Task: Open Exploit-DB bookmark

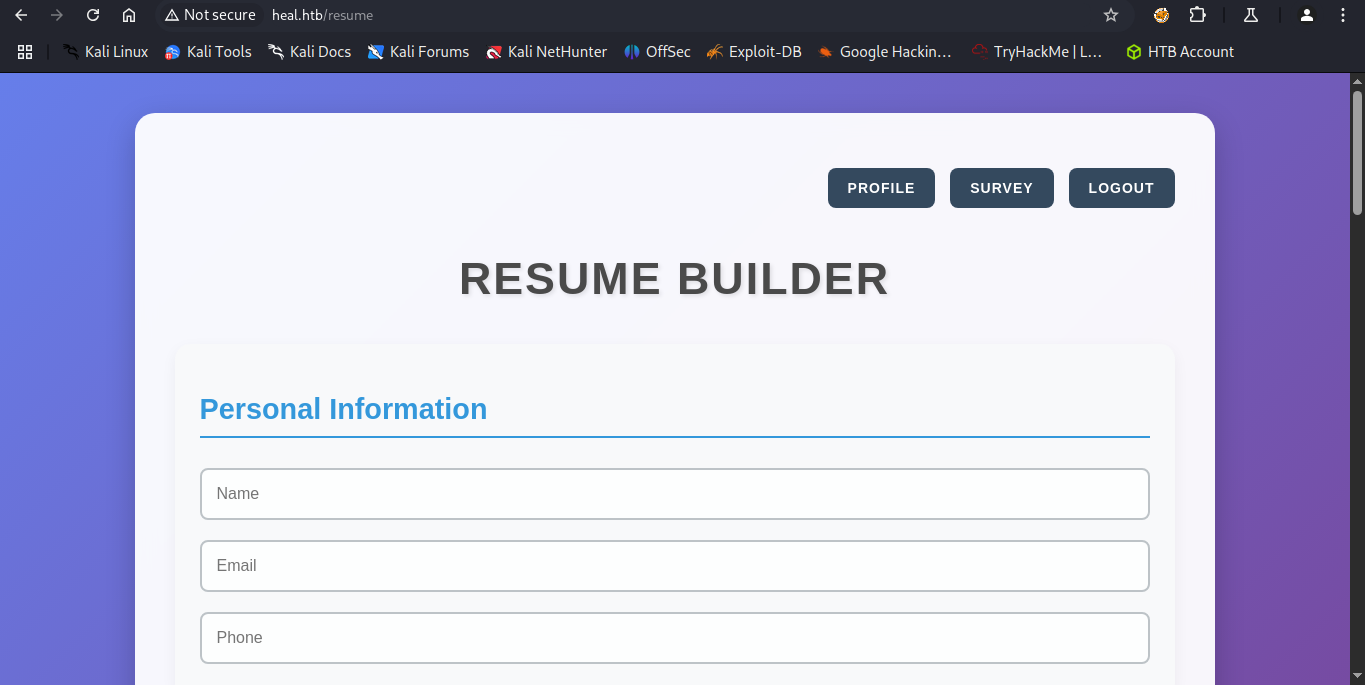Action: [754, 52]
